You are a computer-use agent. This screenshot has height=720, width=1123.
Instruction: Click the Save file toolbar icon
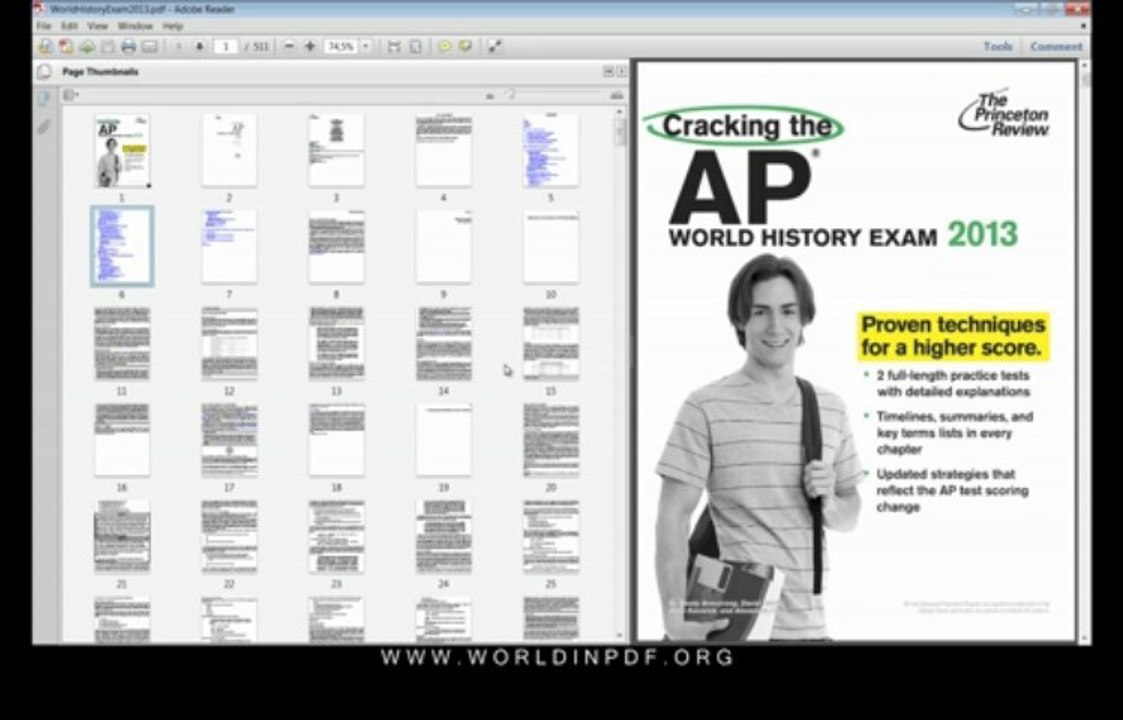107,47
